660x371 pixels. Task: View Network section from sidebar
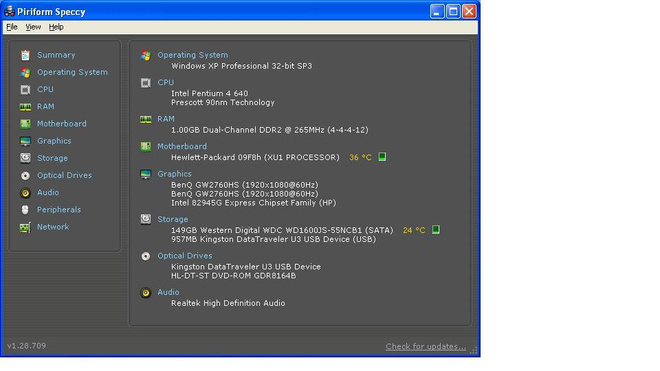[53, 227]
